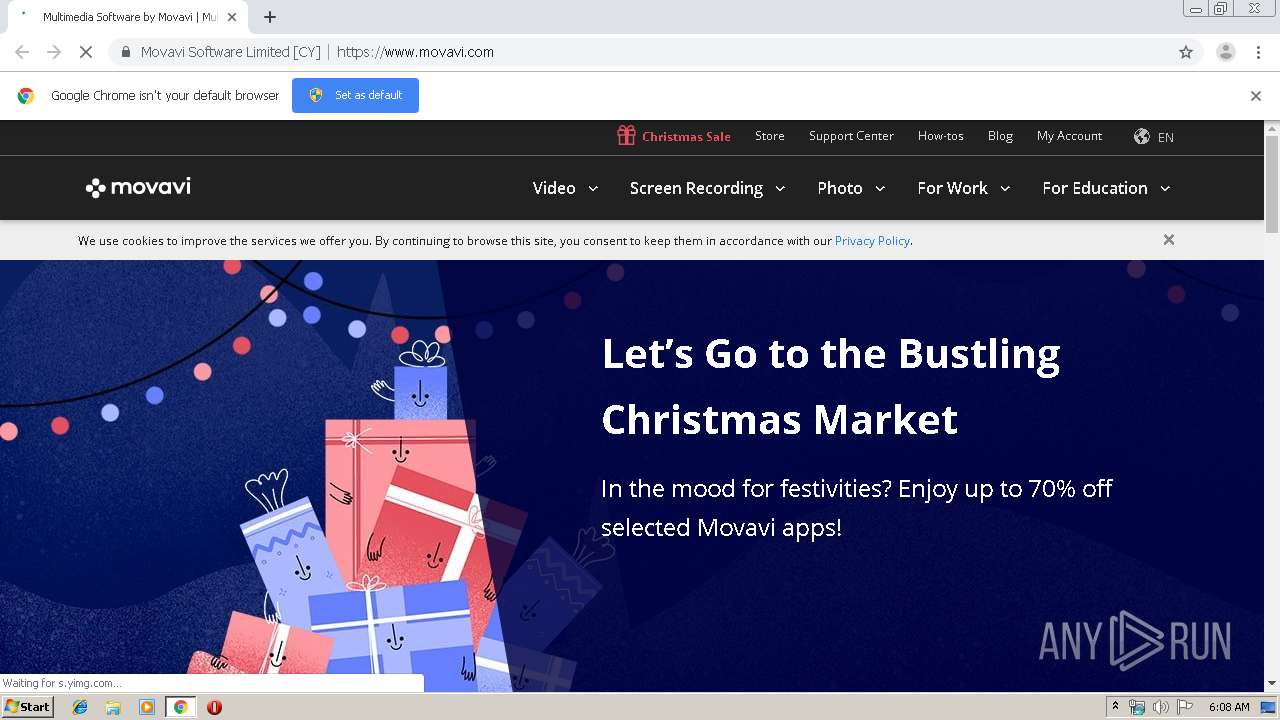Go back to the previous page

(22, 52)
